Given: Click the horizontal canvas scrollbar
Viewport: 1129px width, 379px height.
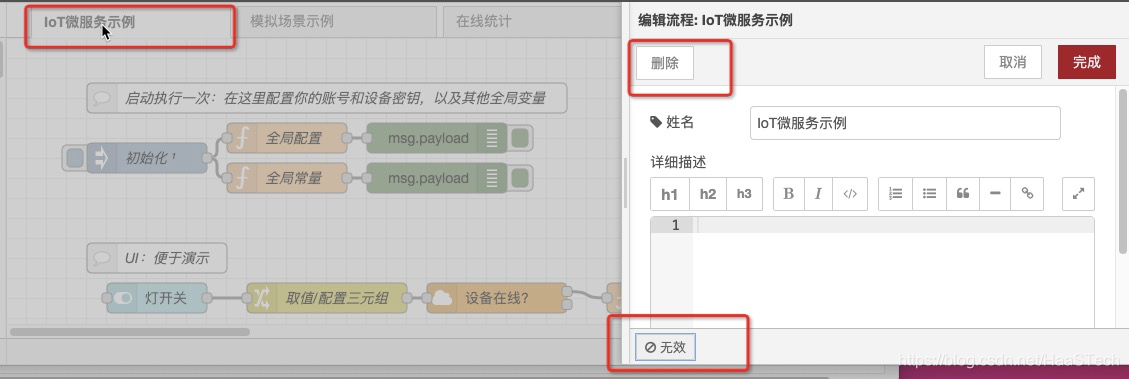Looking at the screenshot, I should click(130, 331).
